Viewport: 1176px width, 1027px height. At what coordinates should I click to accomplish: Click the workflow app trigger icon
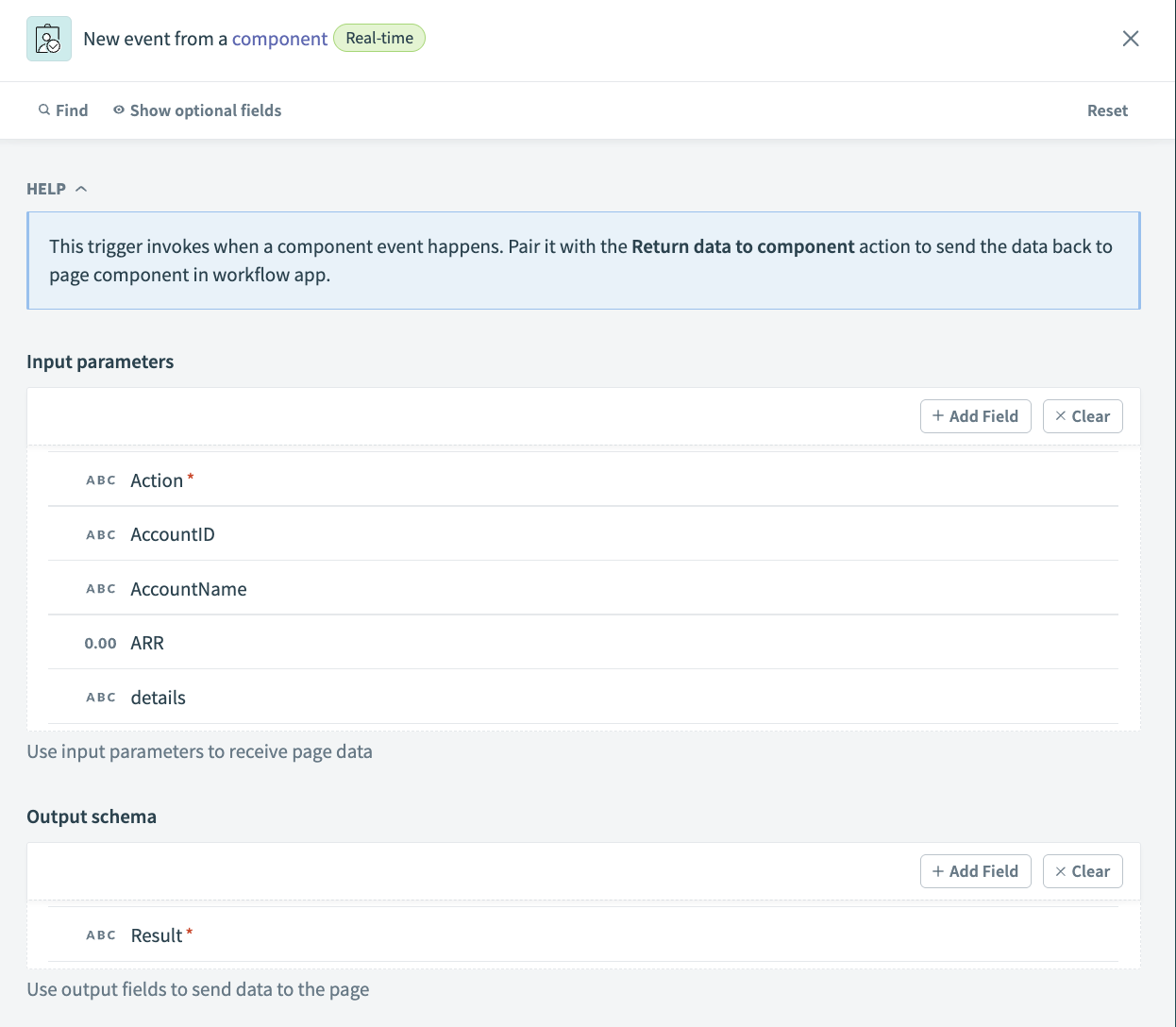click(x=49, y=39)
